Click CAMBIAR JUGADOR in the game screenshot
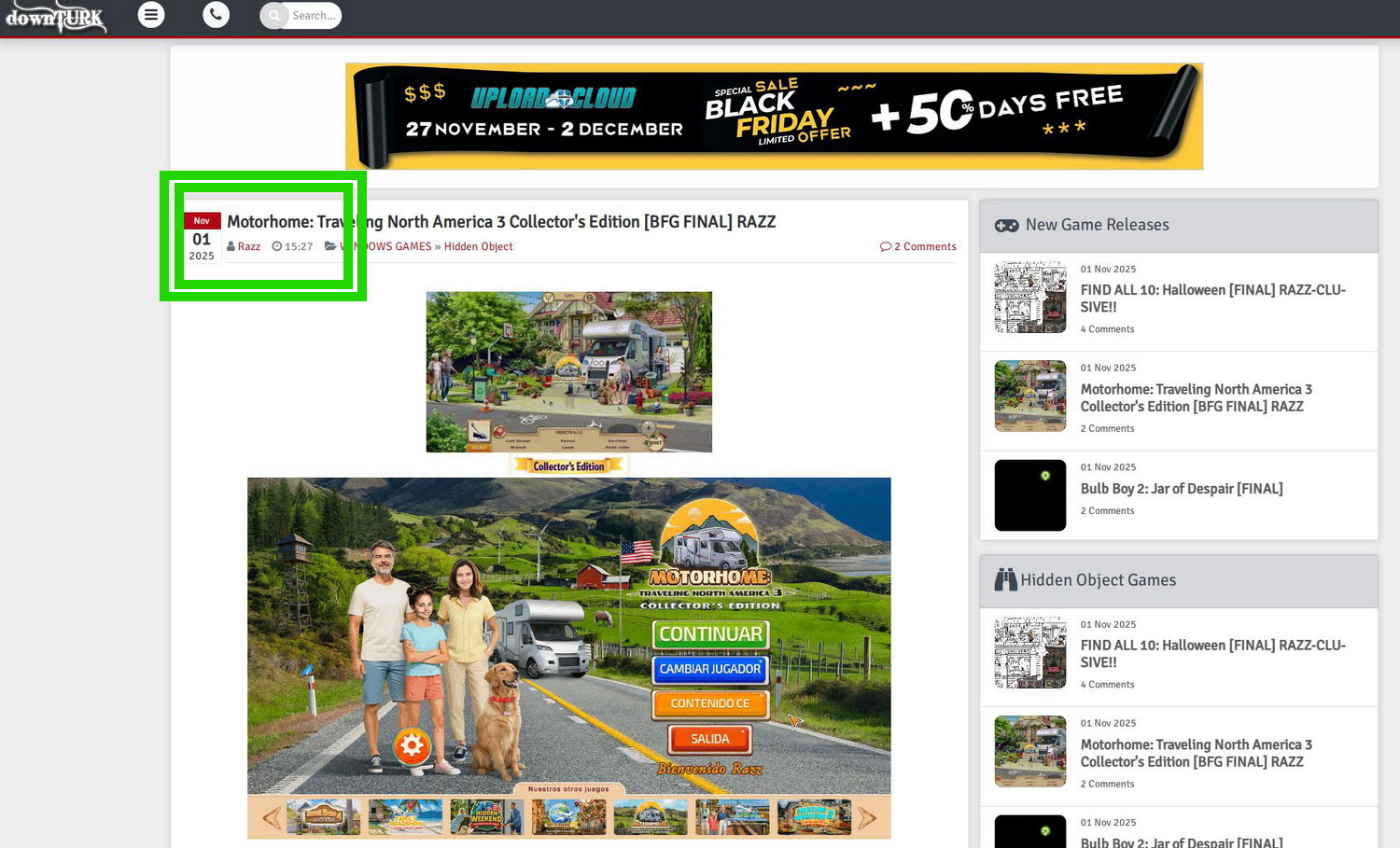 pyautogui.click(x=710, y=669)
